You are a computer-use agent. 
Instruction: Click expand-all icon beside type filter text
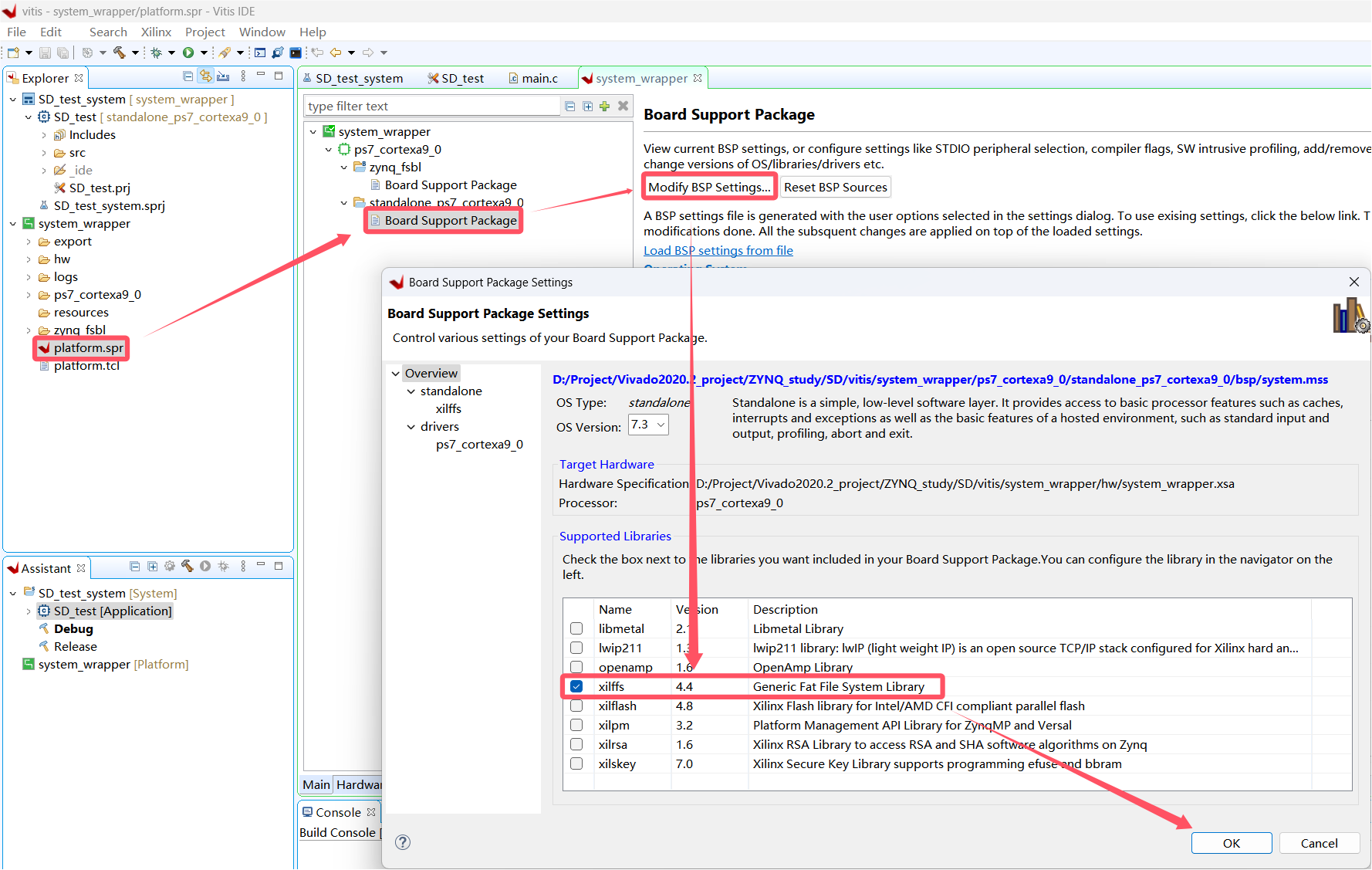(587, 107)
